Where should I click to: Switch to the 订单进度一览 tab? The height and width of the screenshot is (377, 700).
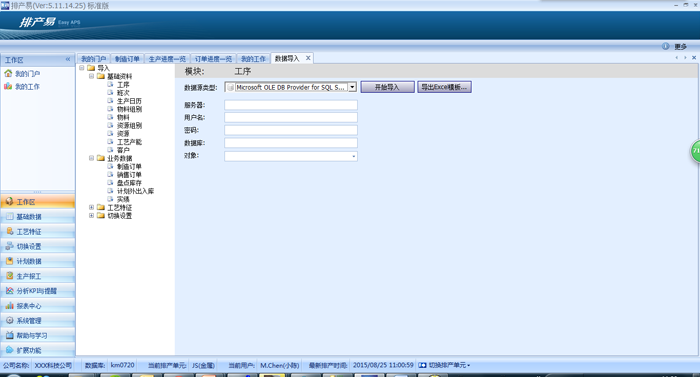point(213,59)
